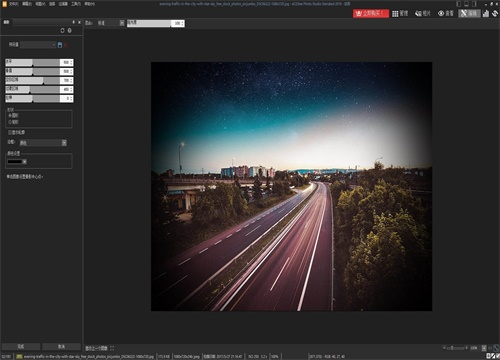Expand the color swatch dropdown arrow
Image resolution: width=500 pixels, height=360 pixels.
click(25, 162)
